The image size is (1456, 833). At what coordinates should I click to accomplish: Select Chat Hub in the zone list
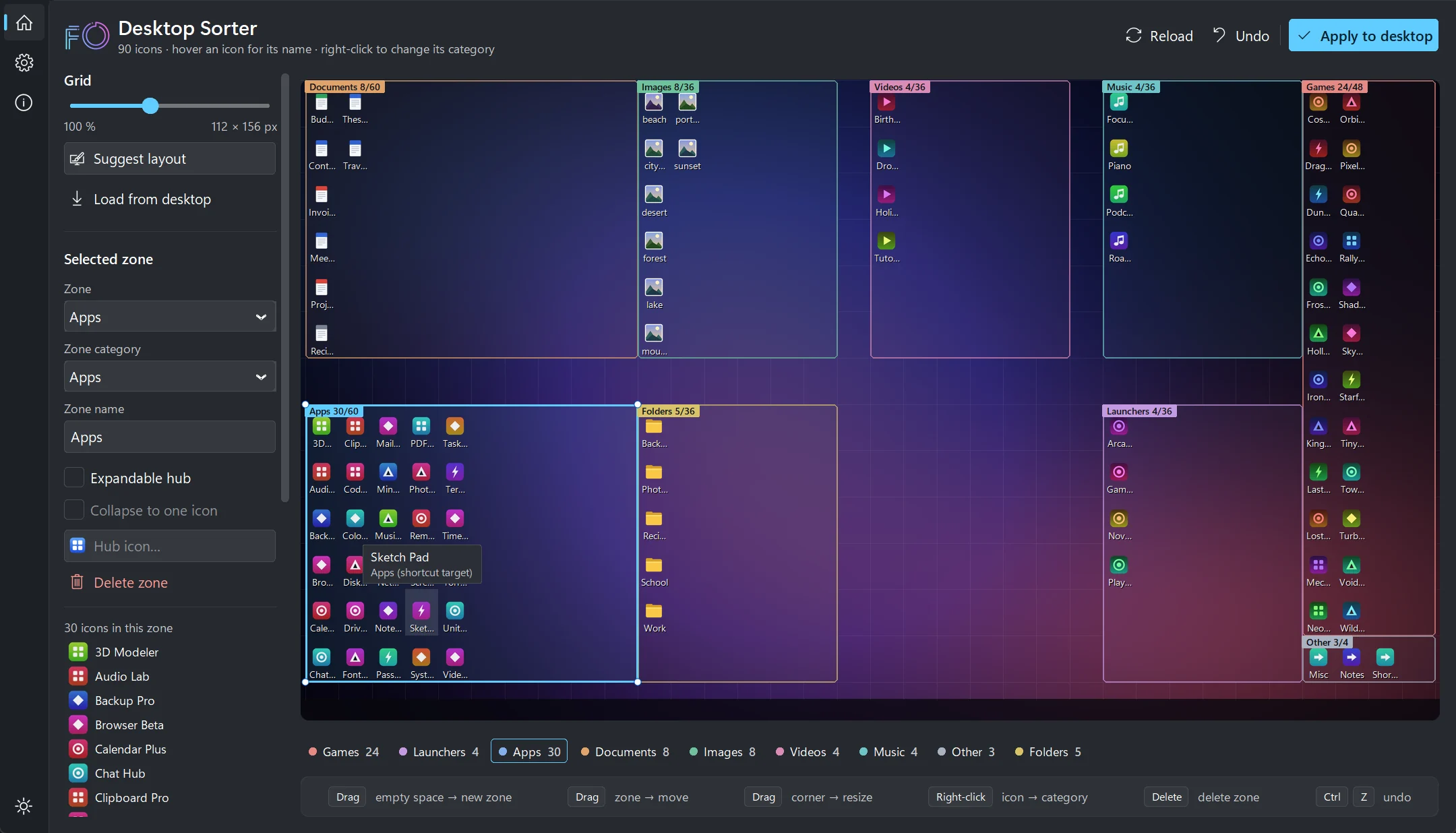click(x=170, y=773)
